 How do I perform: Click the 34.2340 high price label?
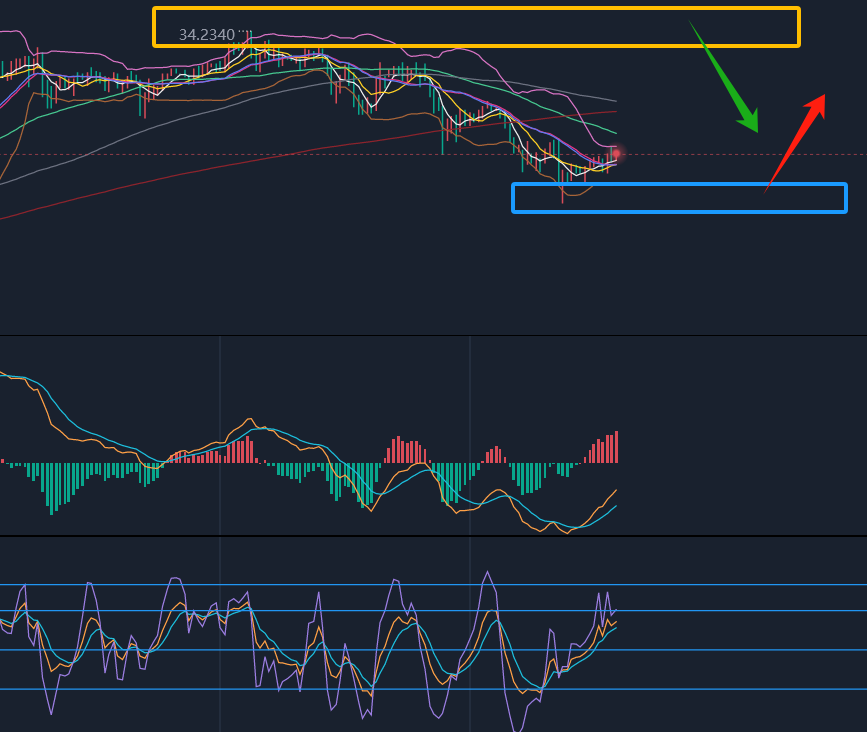point(207,35)
